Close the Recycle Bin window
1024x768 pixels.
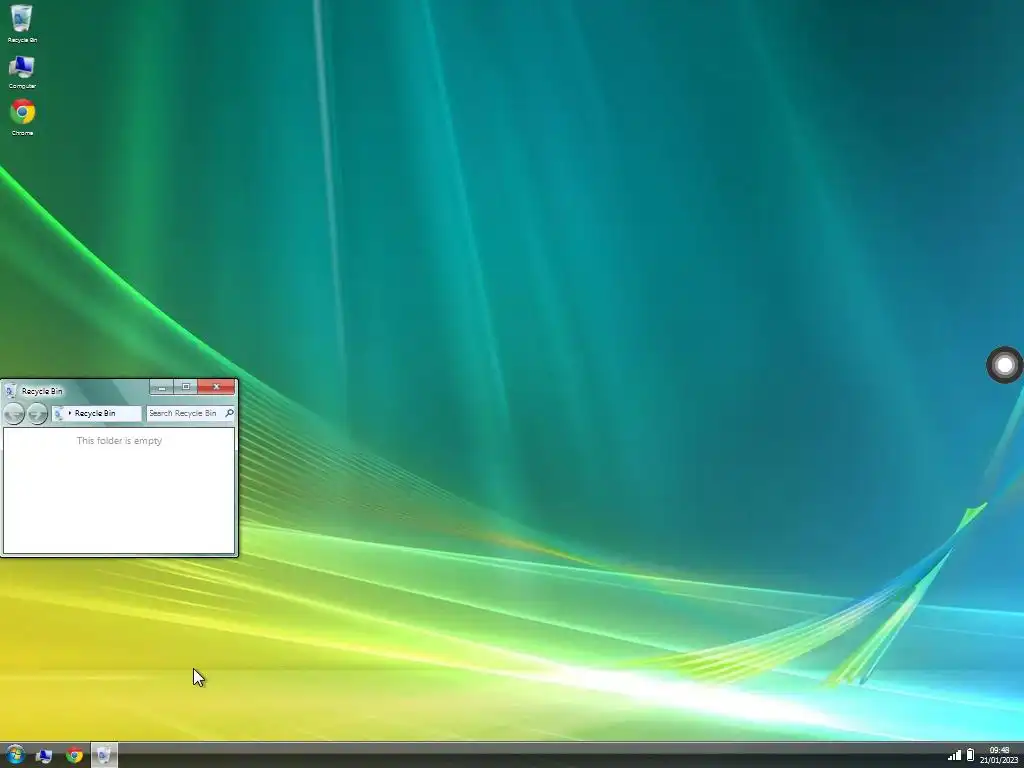tap(216, 387)
